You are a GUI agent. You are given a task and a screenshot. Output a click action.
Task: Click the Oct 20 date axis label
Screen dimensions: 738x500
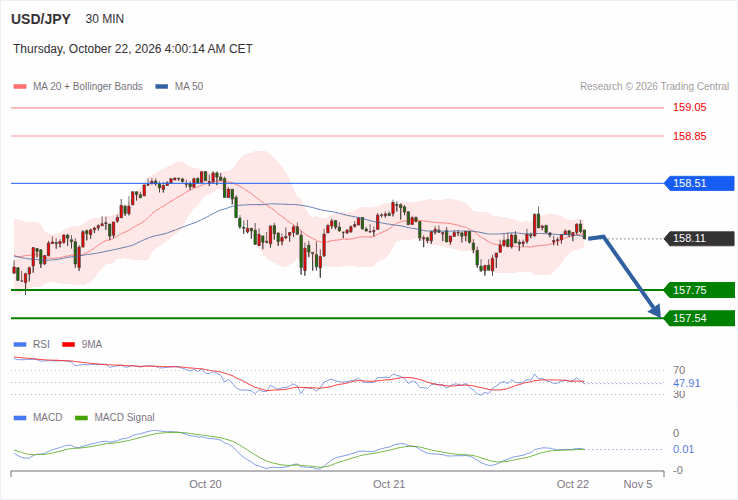click(x=205, y=484)
